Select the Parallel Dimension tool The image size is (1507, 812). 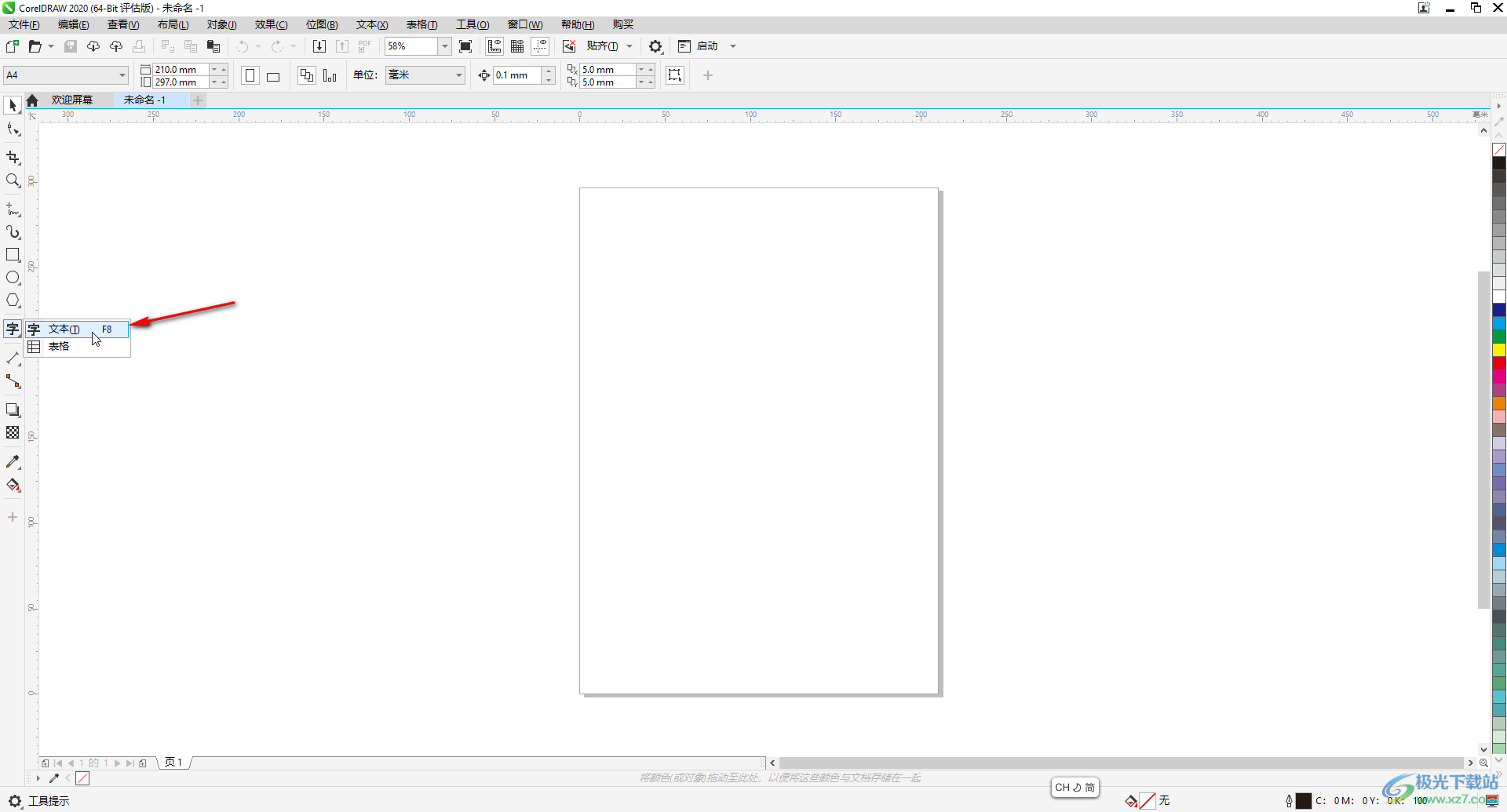pos(13,359)
